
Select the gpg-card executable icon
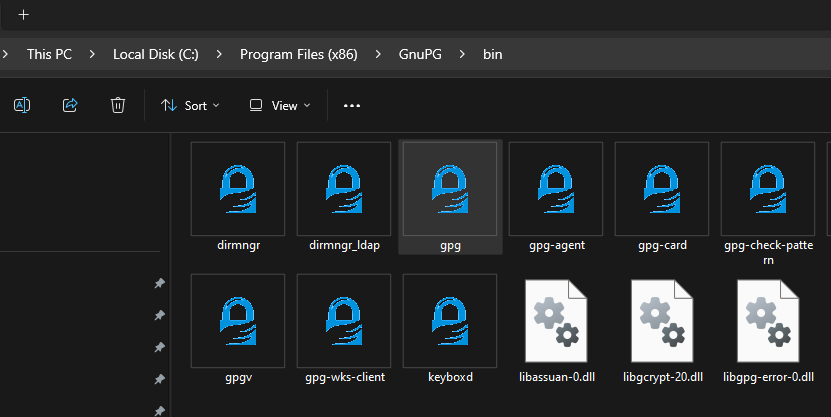pyautogui.click(x=662, y=189)
